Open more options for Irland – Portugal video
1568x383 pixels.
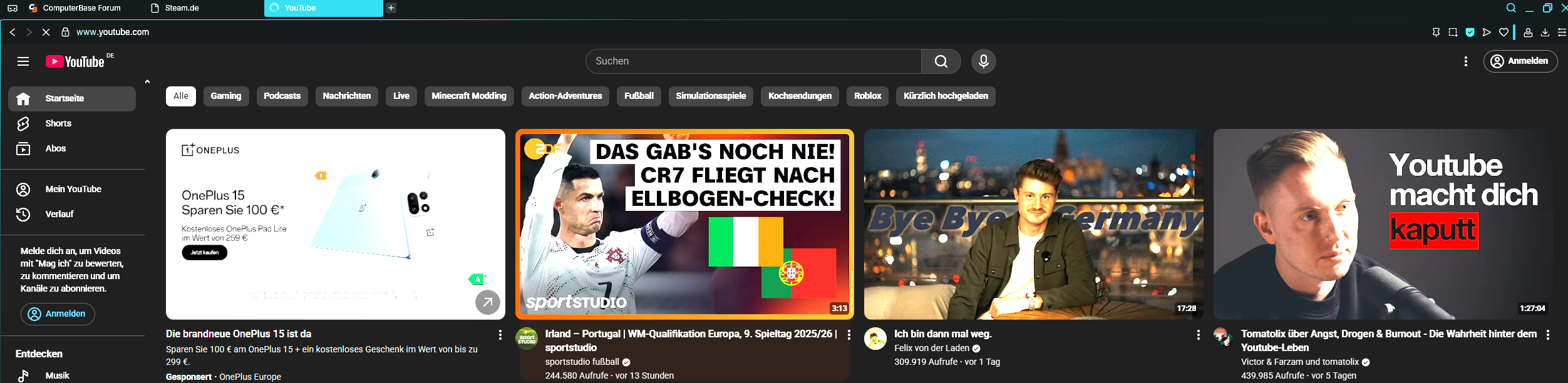[848, 335]
